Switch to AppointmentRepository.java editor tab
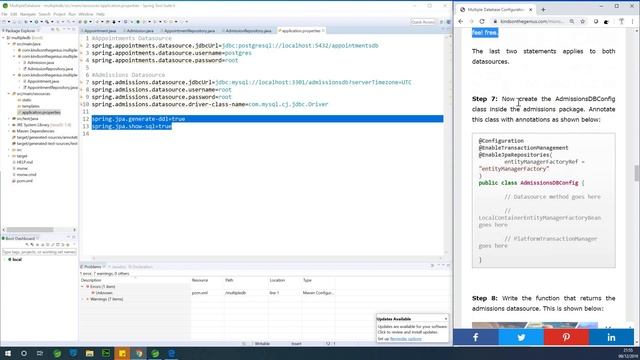The width and height of the screenshot is (640, 360). 189,31
